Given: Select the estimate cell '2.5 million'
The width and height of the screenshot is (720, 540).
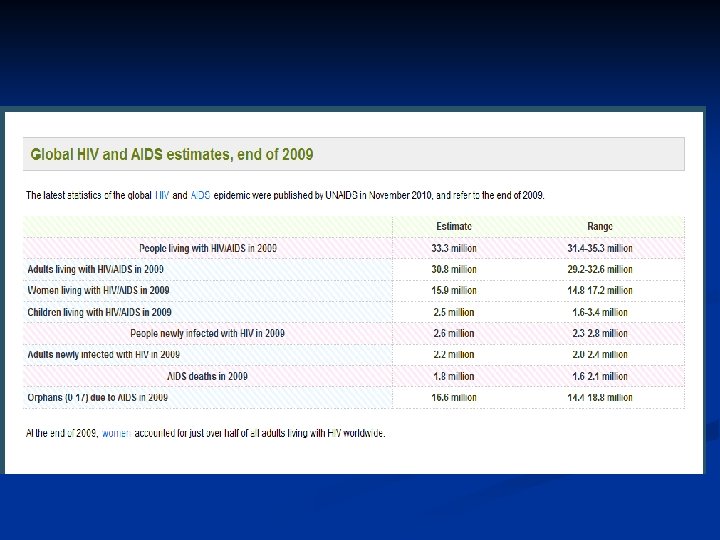Looking at the screenshot, I should tap(454, 312).
